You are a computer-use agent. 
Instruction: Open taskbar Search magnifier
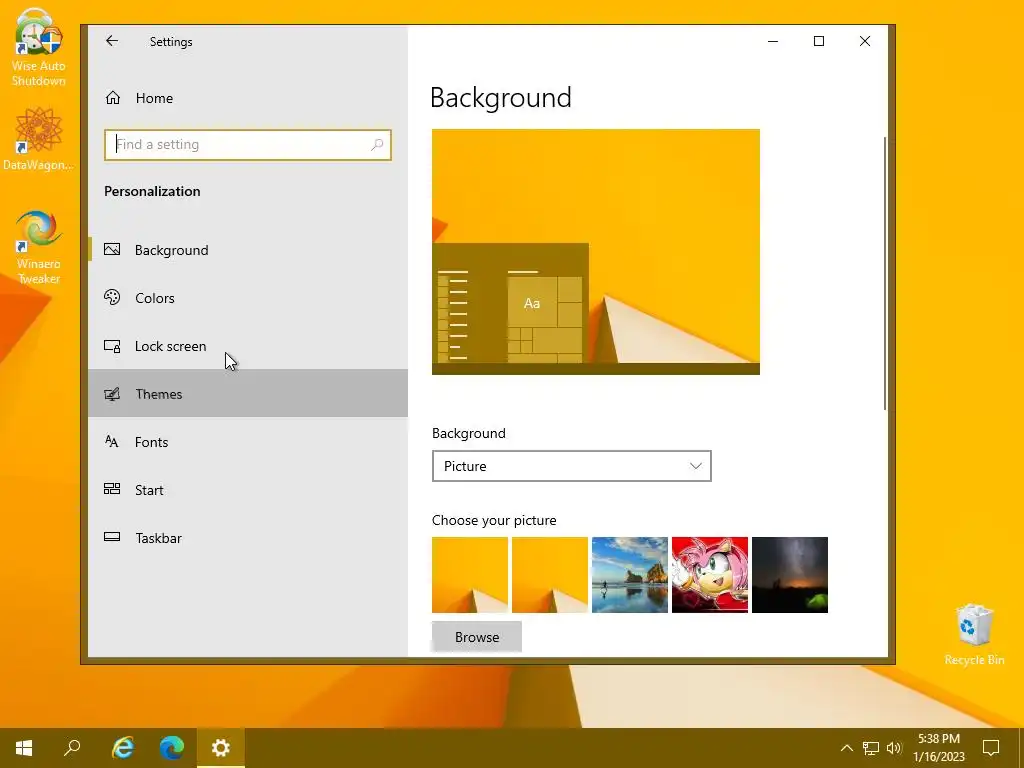[72, 748]
